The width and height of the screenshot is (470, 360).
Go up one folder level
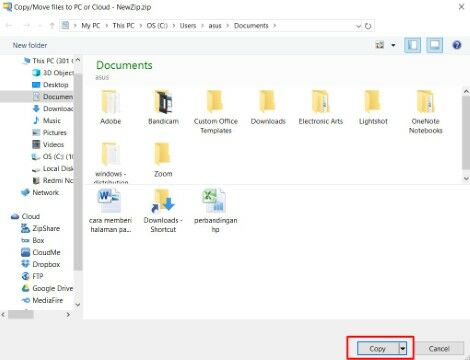(x=52, y=25)
